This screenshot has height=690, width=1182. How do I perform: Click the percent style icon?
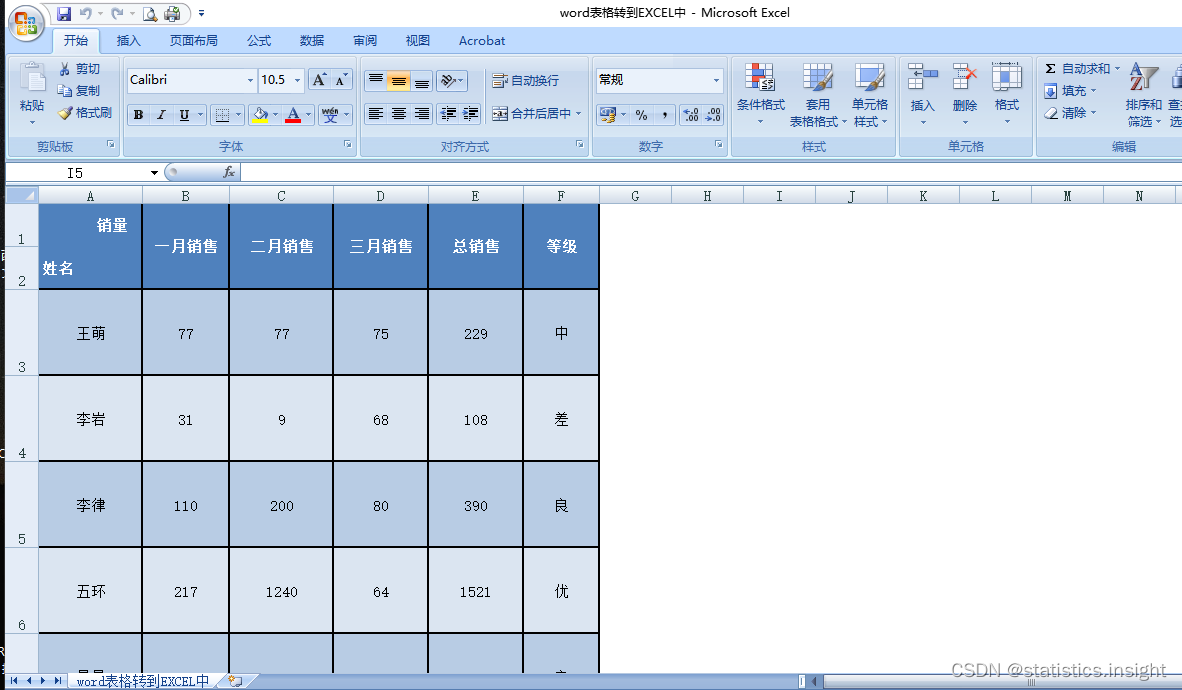643,114
